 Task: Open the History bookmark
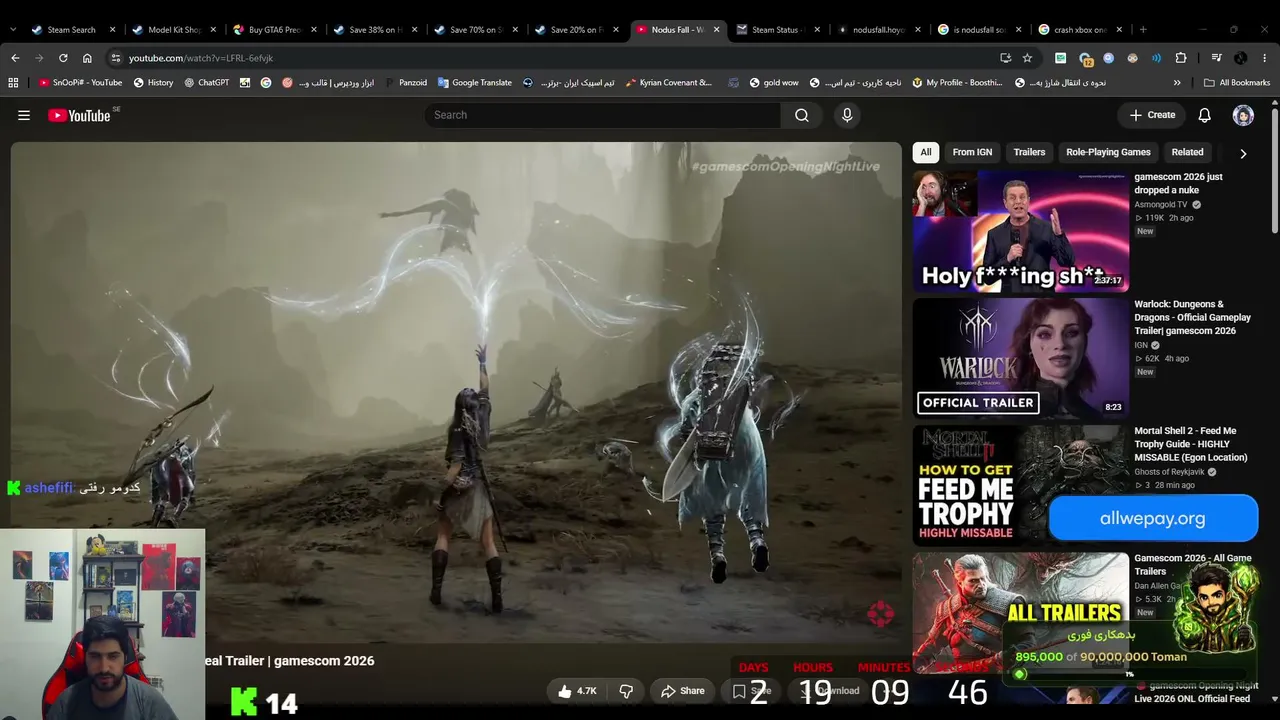pyautogui.click(x=153, y=83)
